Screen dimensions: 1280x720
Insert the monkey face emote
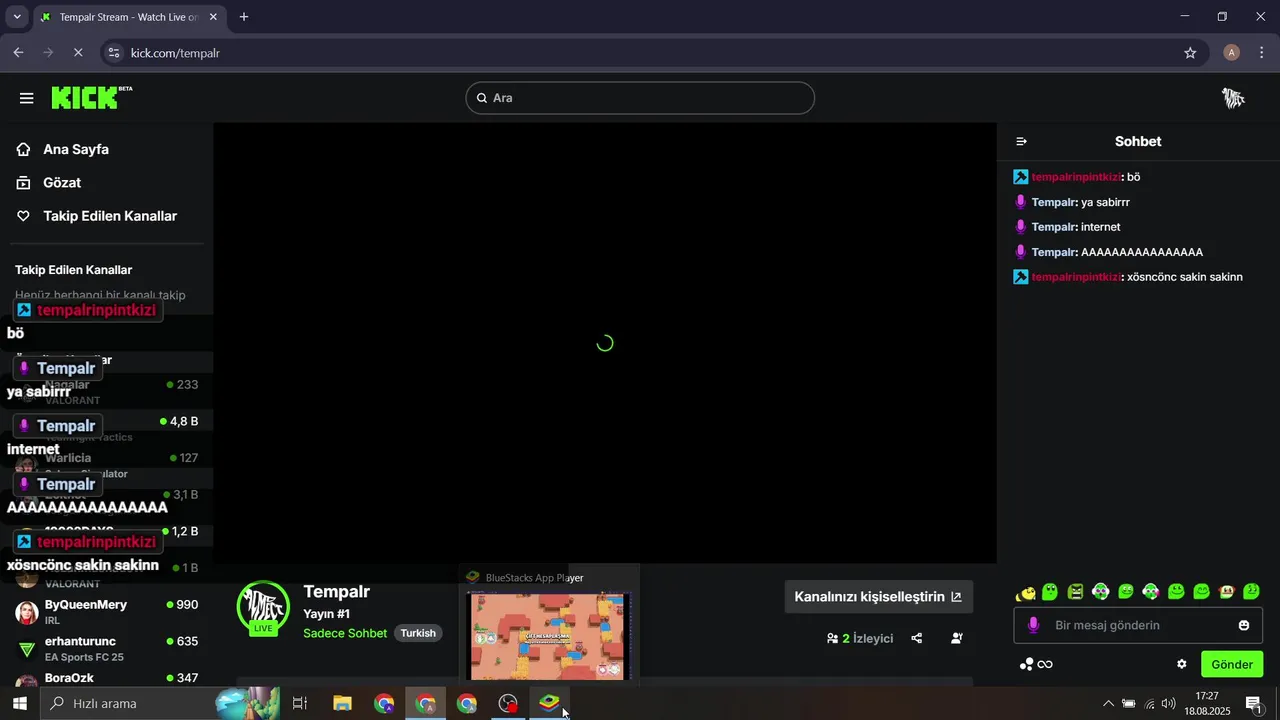[x=1227, y=592]
